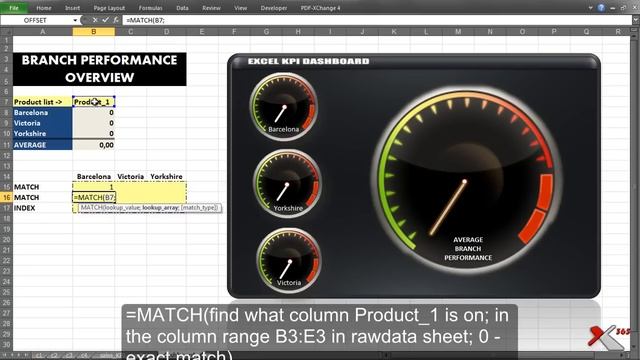This screenshot has width=640, height=360.
Task: Expand the formula bar with the right-edge arrow
Action: [636, 20]
